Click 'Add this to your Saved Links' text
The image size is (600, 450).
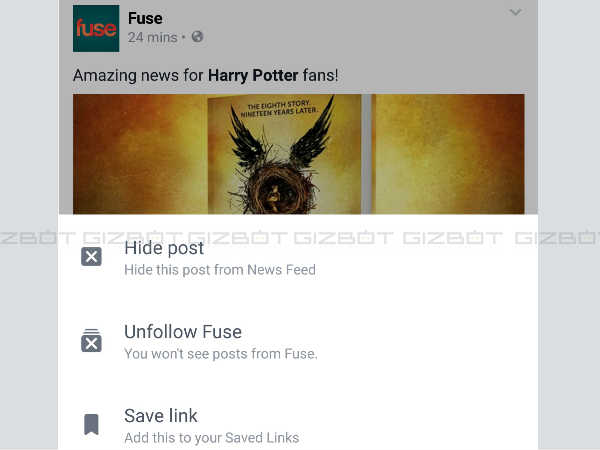[x=211, y=438]
